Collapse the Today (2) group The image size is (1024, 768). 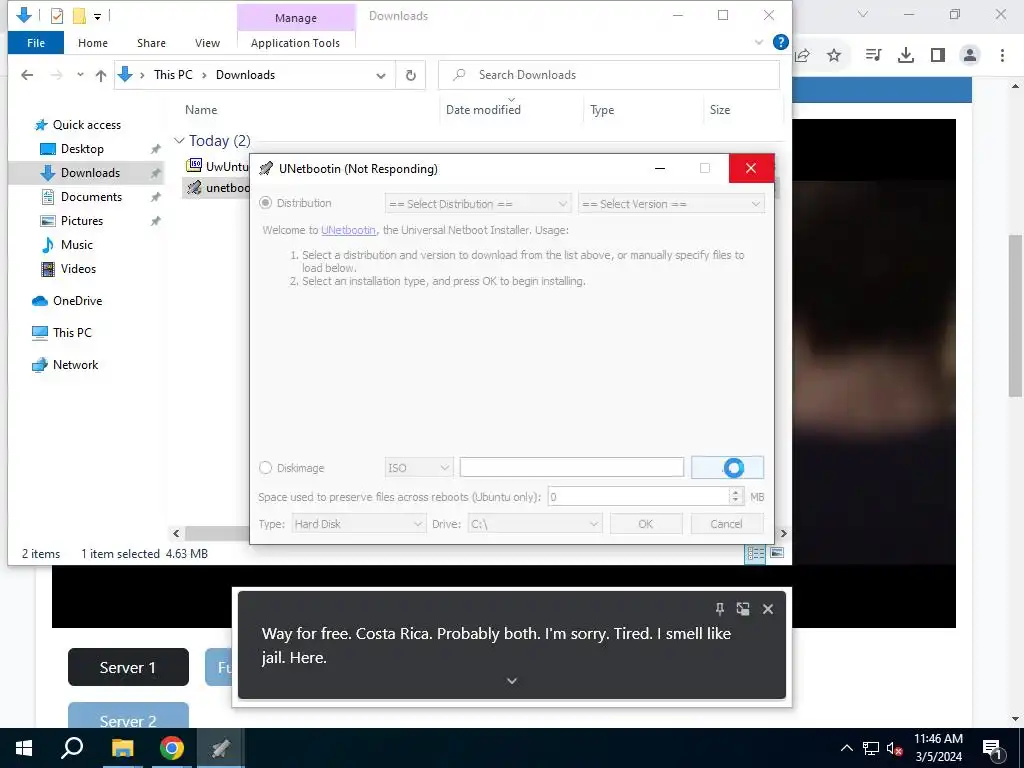(179, 140)
